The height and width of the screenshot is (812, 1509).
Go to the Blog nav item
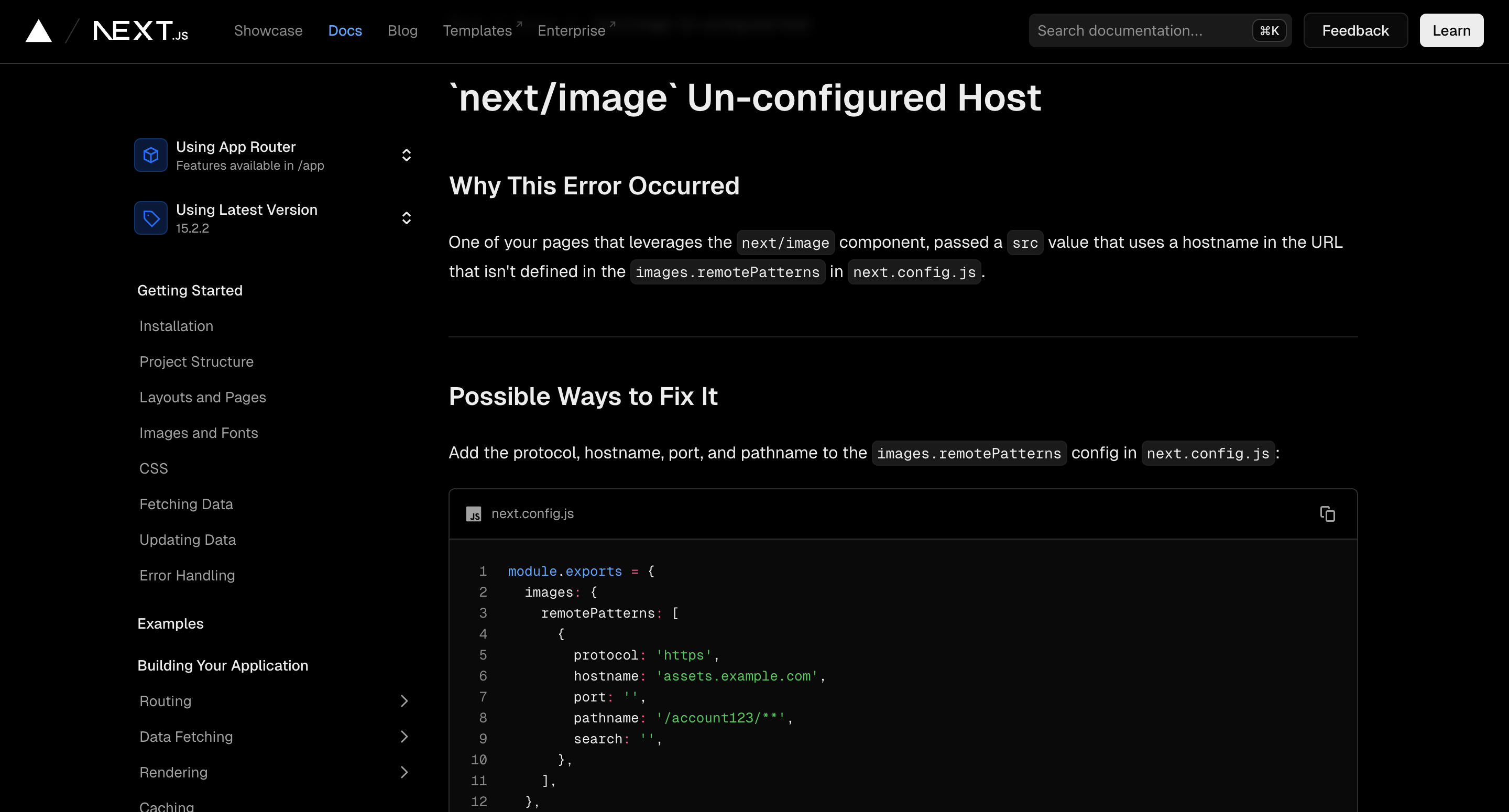[x=402, y=31]
